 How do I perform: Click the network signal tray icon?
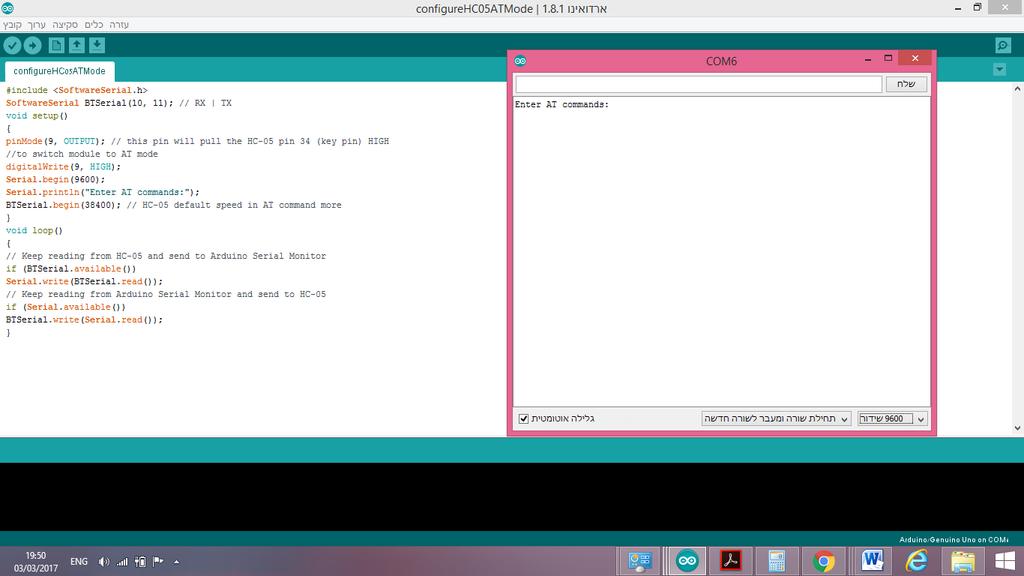pyautogui.click(x=122, y=562)
